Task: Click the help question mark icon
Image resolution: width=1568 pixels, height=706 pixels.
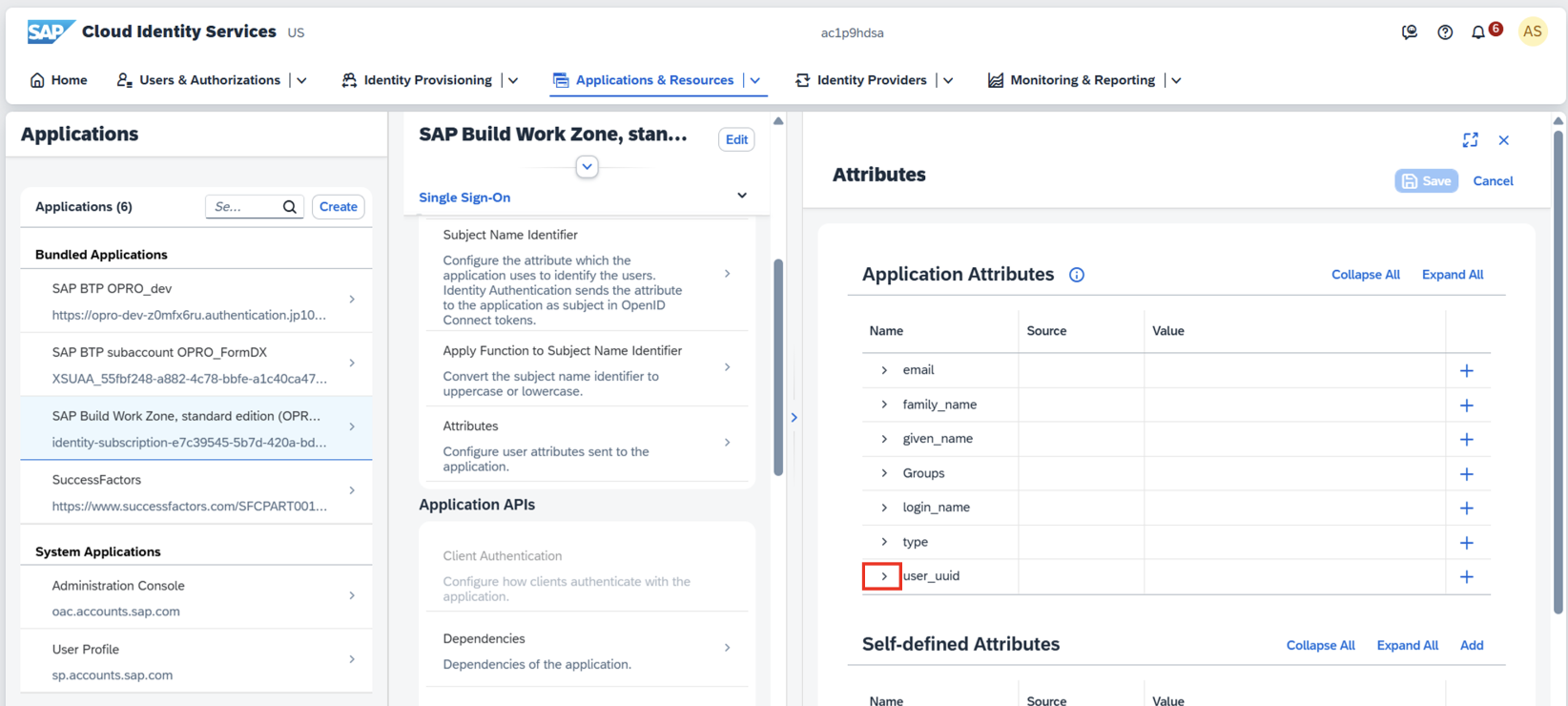Action: coord(1445,32)
